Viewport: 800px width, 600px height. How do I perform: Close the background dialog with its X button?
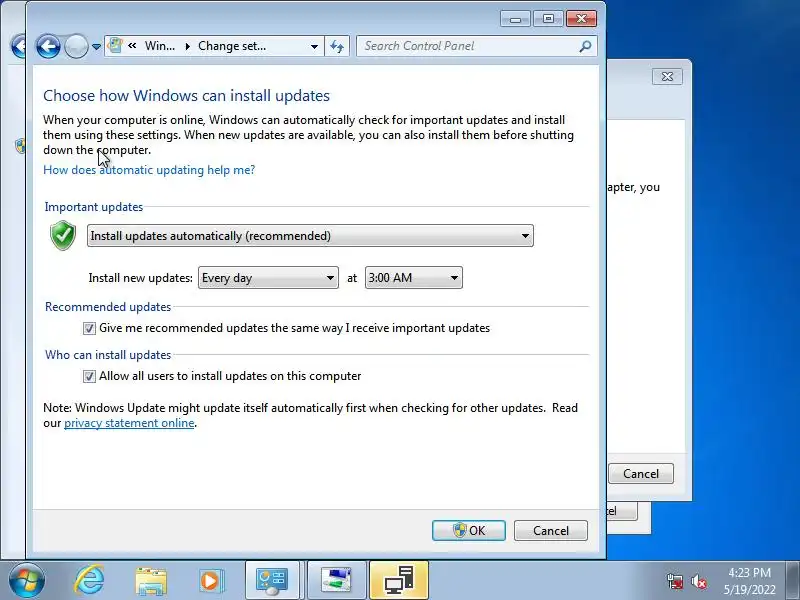[x=667, y=77]
